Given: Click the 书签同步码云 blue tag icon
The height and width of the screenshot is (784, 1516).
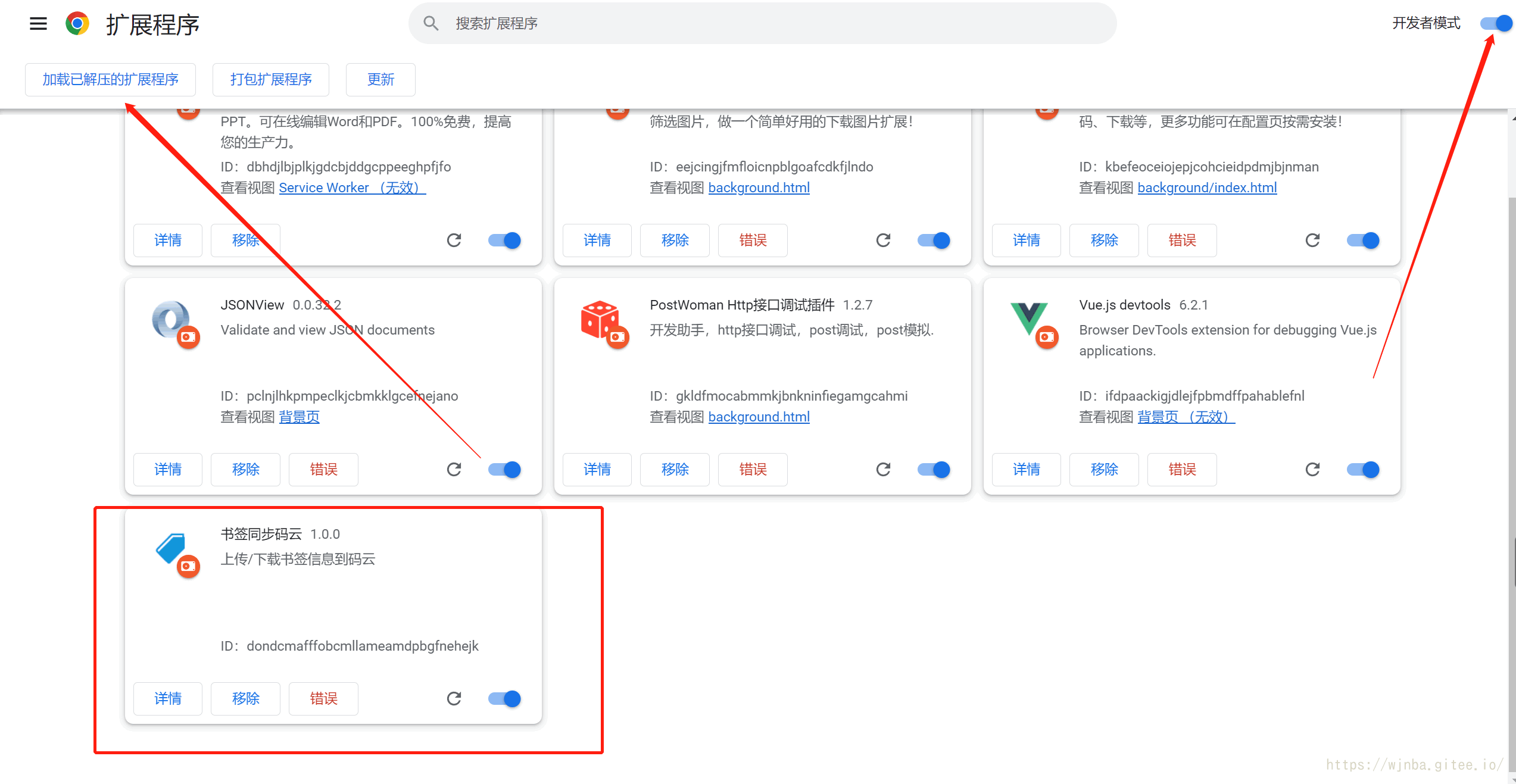Looking at the screenshot, I should 171,548.
